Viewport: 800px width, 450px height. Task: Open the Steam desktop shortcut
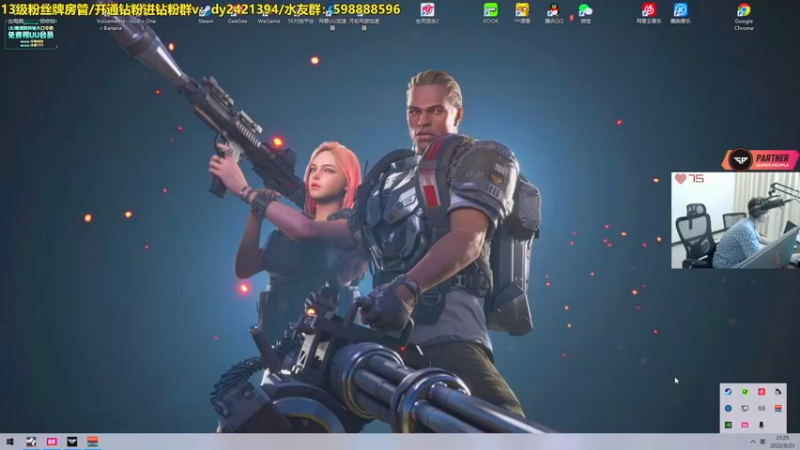pyautogui.click(x=206, y=15)
